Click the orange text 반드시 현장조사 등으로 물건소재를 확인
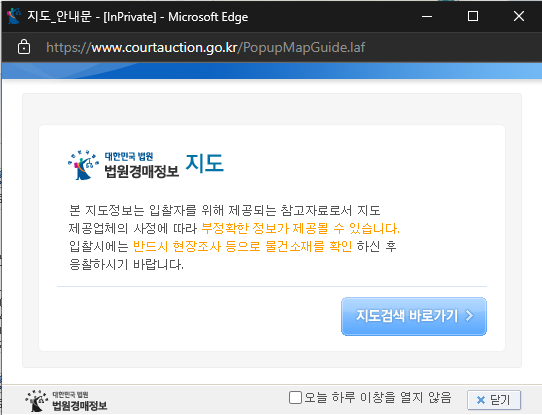 [243, 246]
